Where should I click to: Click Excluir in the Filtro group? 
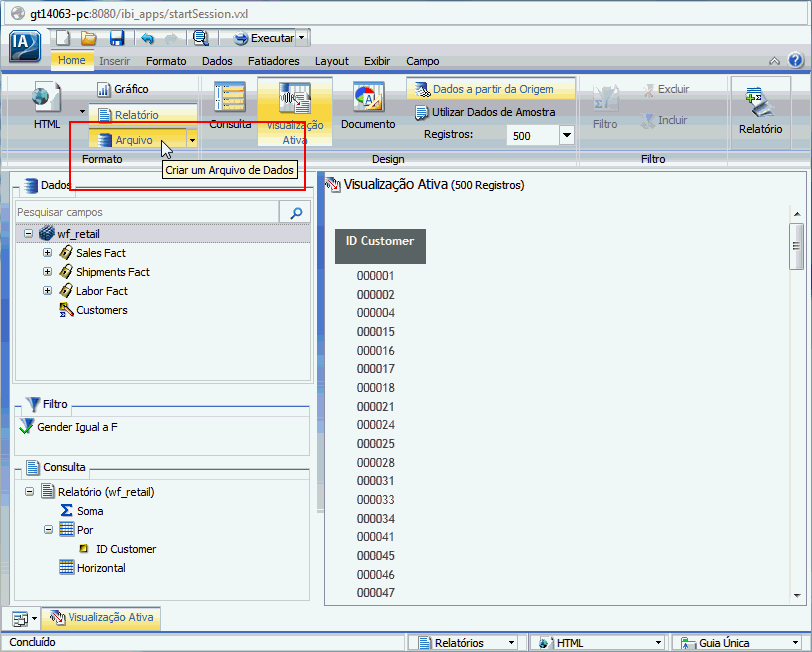point(666,90)
